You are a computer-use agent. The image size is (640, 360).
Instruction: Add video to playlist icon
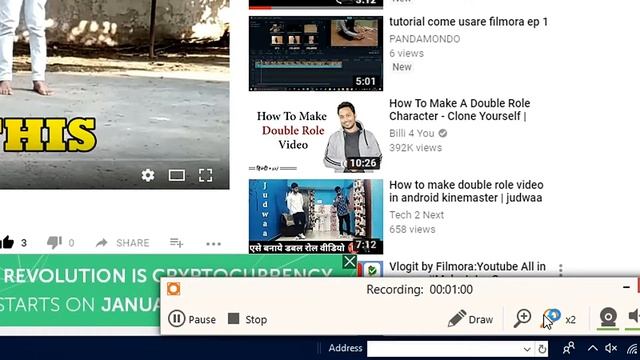[176, 242]
